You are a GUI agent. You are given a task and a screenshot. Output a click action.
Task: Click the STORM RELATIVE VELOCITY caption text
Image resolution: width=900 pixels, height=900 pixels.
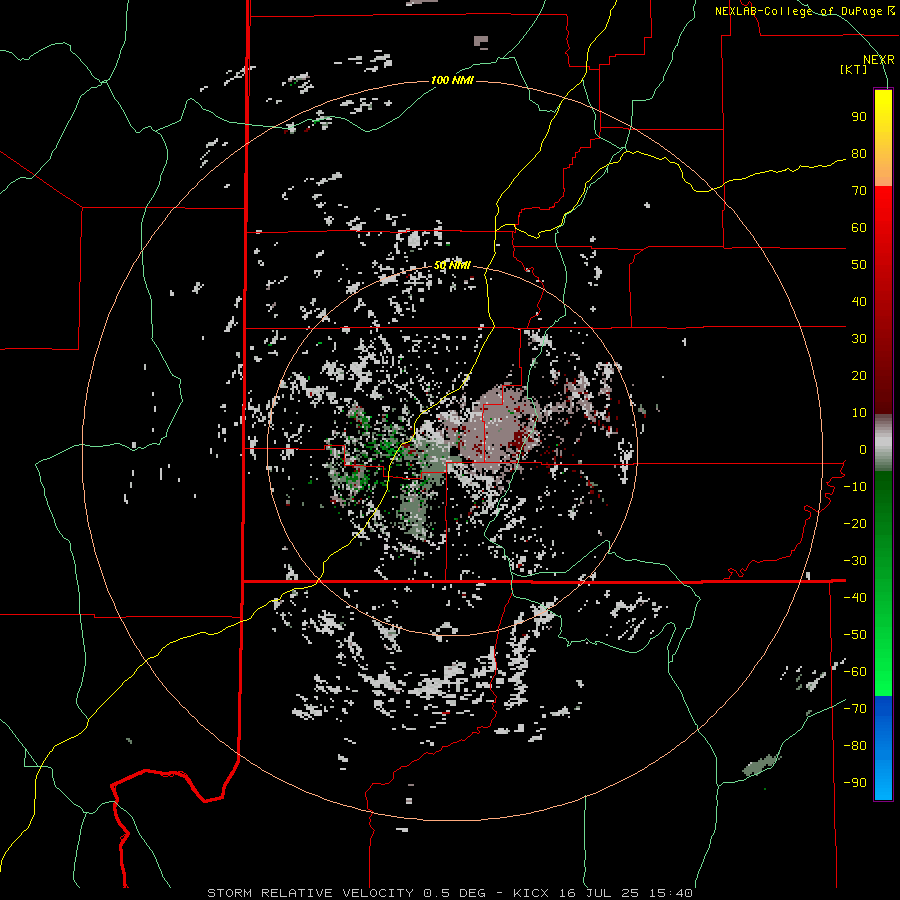[x=310, y=893]
